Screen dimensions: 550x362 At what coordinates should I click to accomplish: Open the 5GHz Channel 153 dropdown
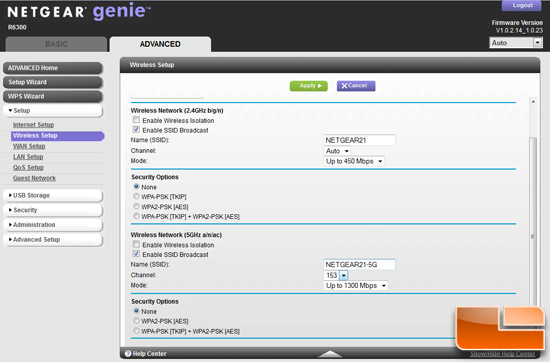tap(336, 275)
